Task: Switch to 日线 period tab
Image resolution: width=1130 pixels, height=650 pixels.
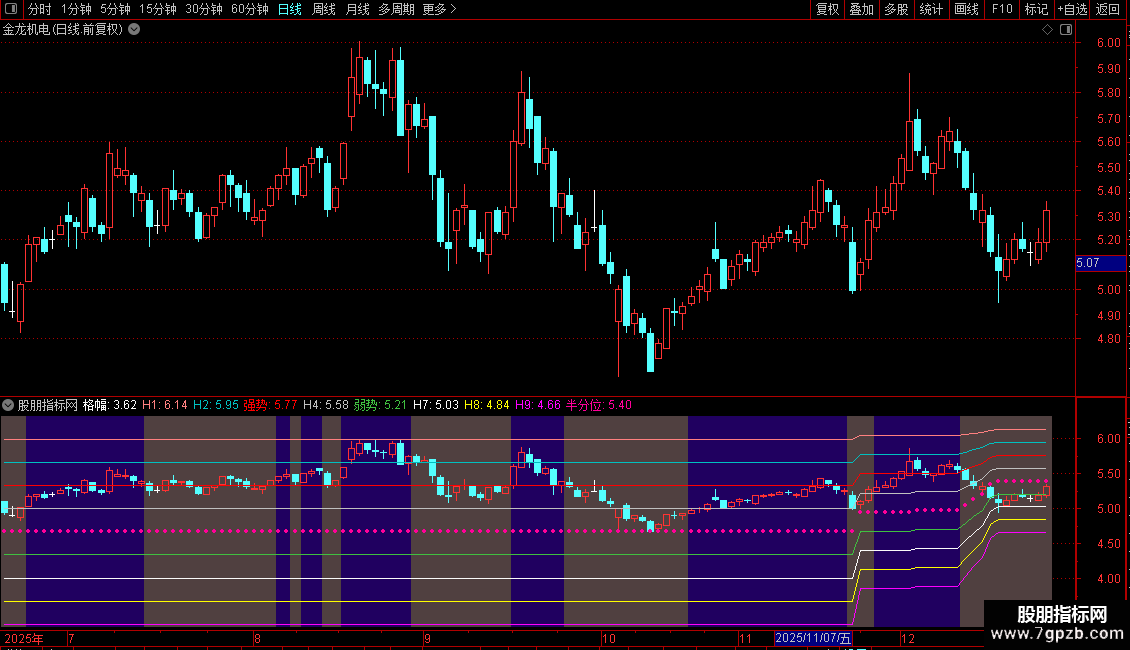Action: click(290, 9)
